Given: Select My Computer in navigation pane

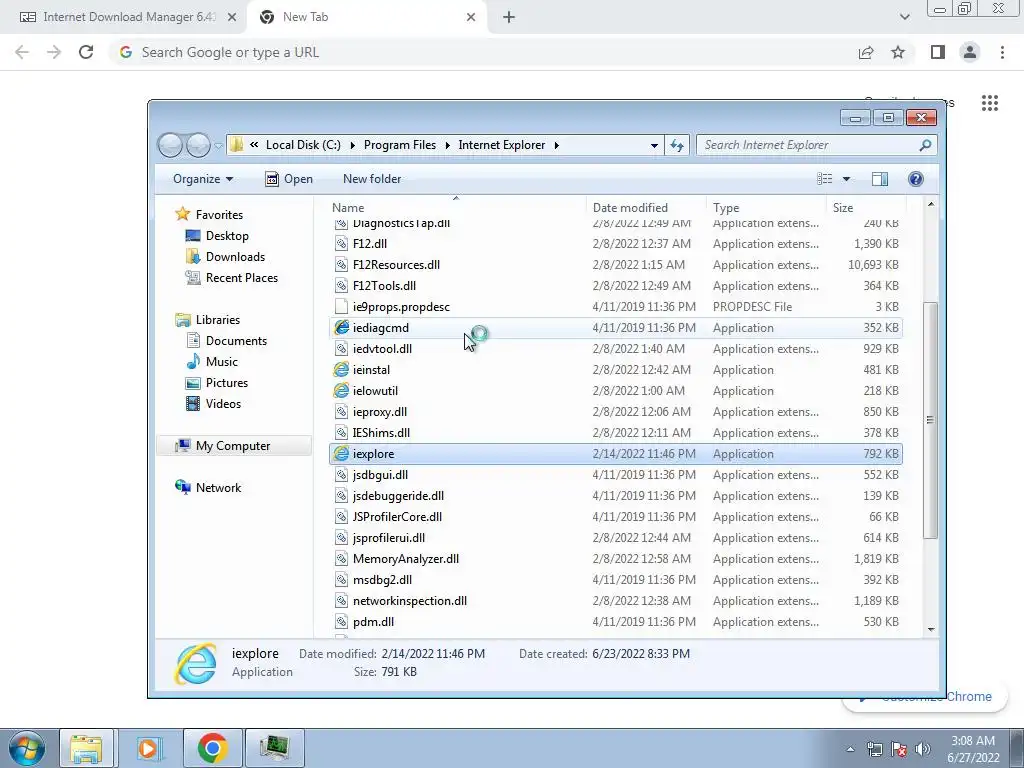Looking at the screenshot, I should point(233,446).
